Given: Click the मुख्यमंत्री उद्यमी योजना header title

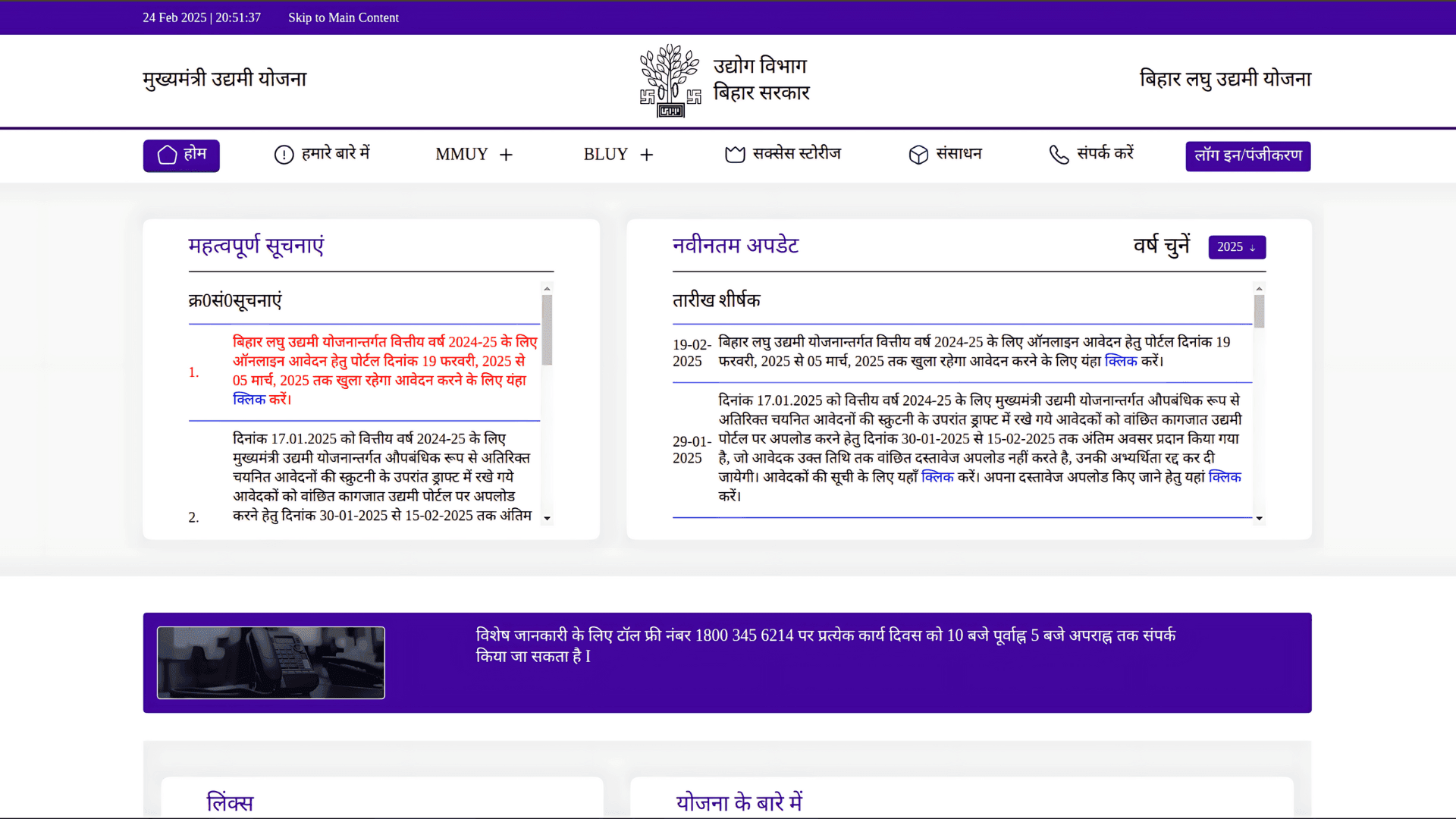Looking at the screenshot, I should click(224, 79).
